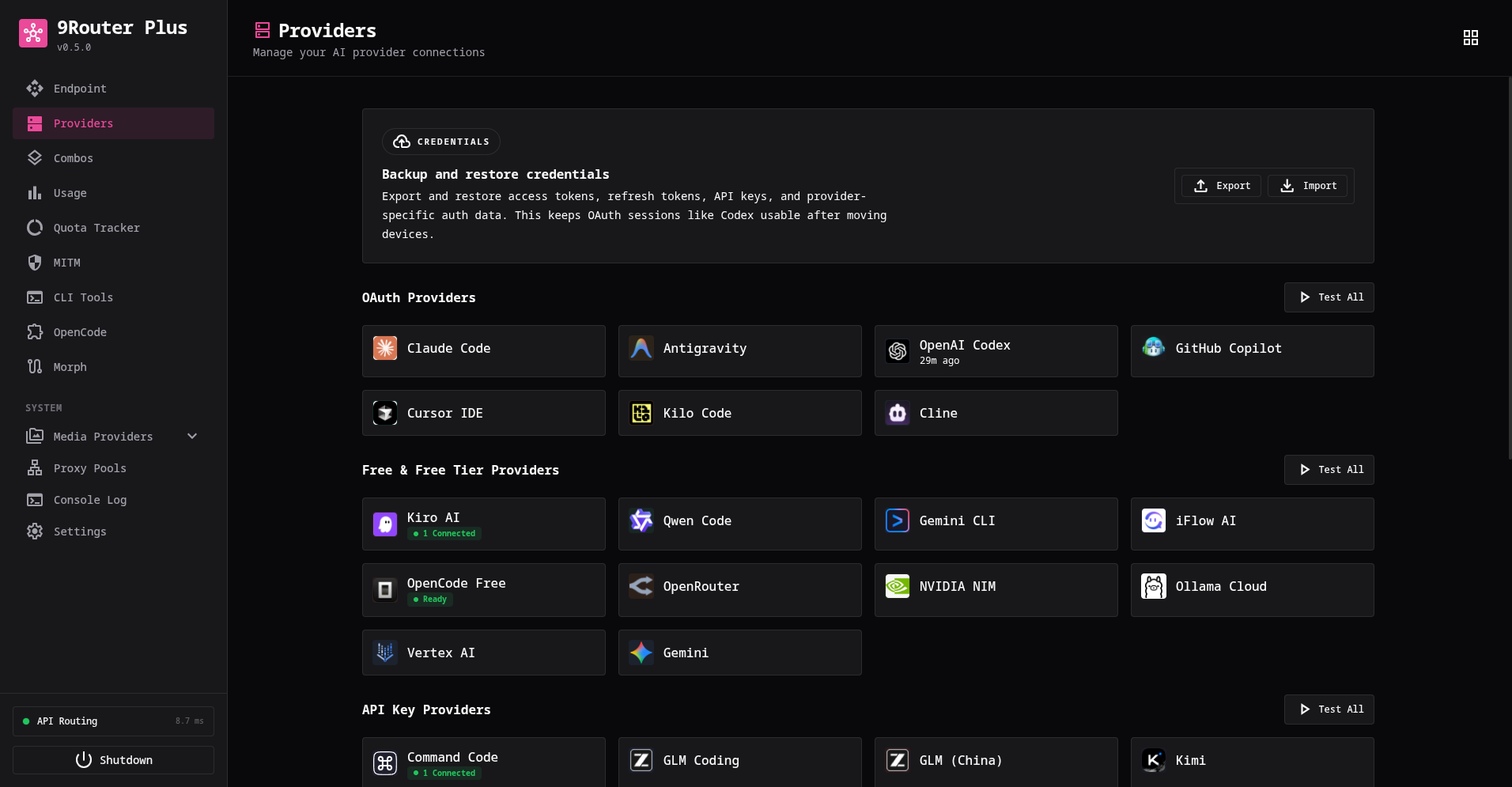Click the Shutdown button
Image resolution: width=1512 pixels, height=787 pixels.
click(x=113, y=760)
